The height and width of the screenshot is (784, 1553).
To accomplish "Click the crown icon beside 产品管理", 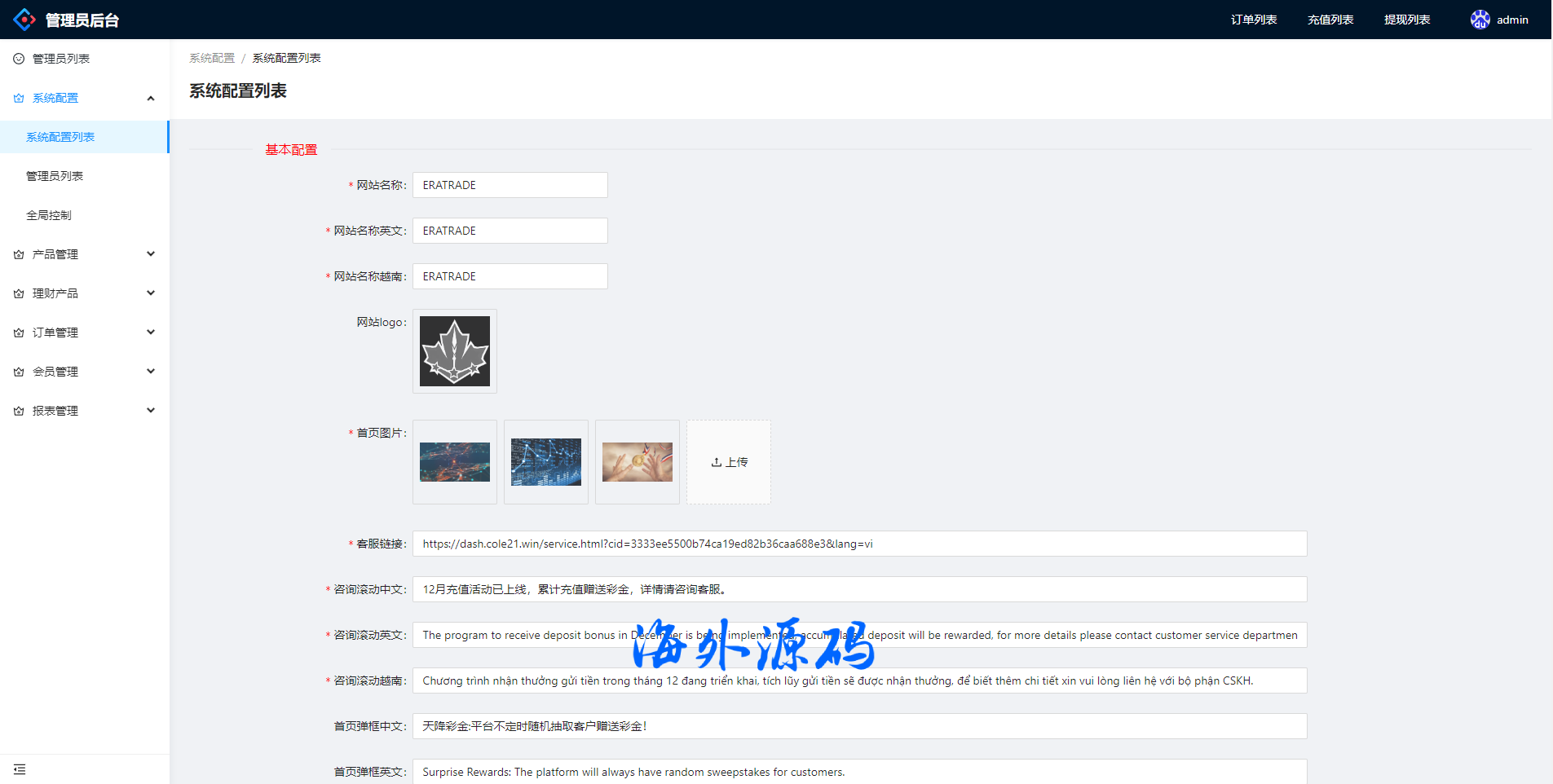I will 19,254.
